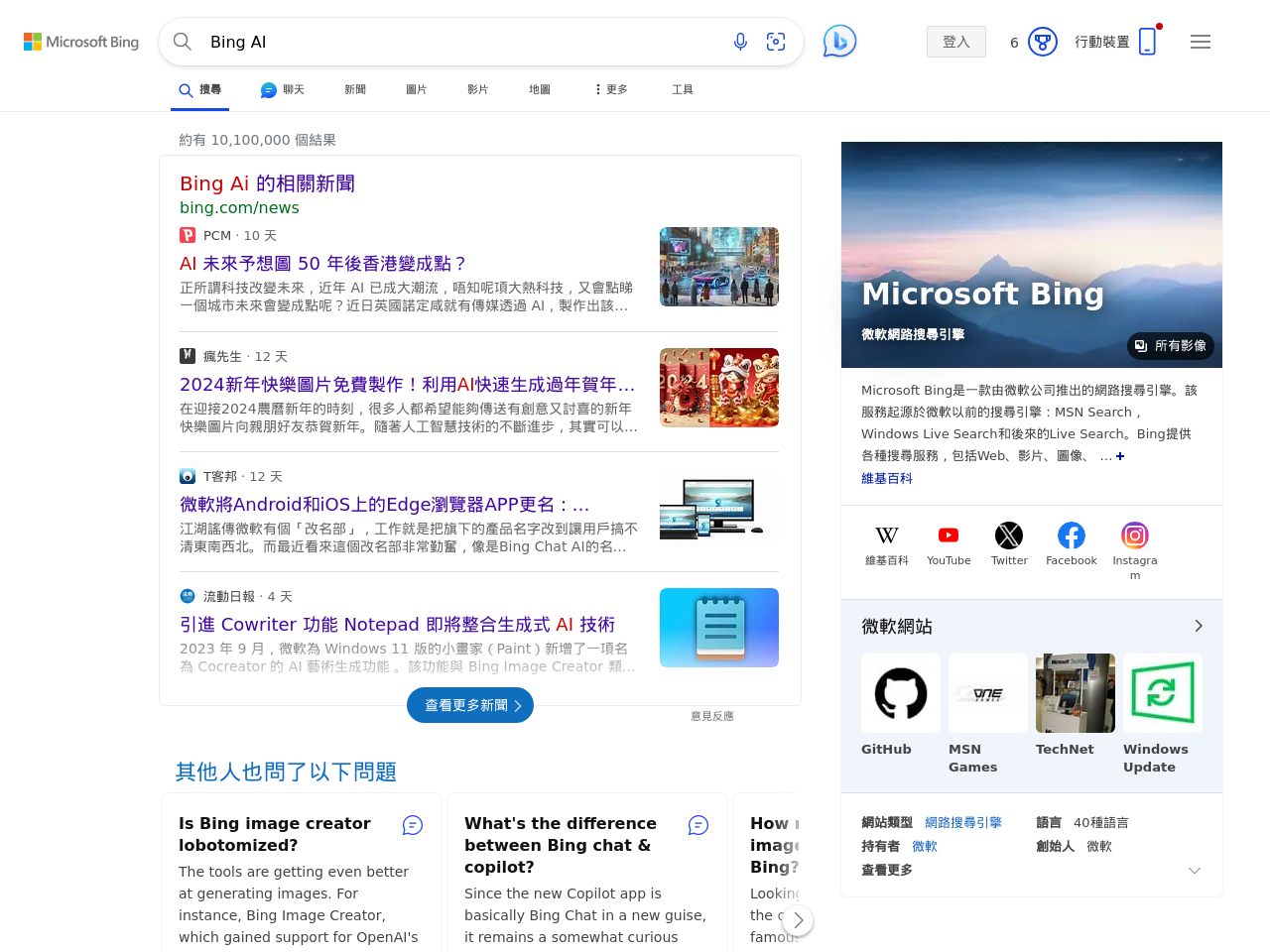The width and height of the screenshot is (1270, 952).
Task: Click the bing.com/news URL
Action: pos(239,207)
